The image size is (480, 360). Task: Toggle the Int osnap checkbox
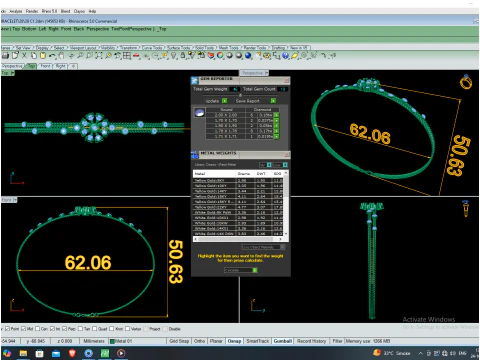tap(52, 329)
